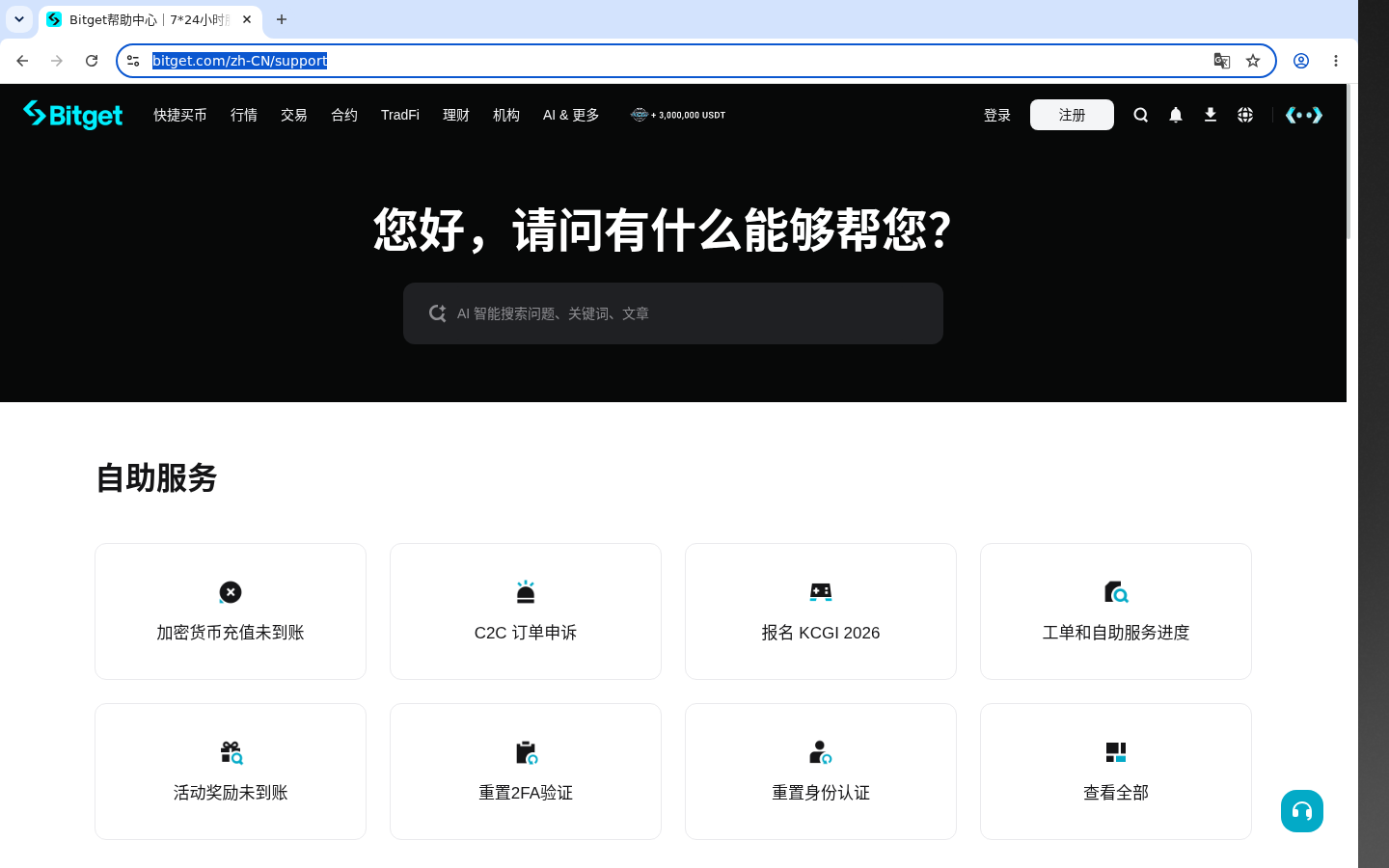Screen dimensions: 1389x868
Task: Open browser profile icon
Action: (x=1301, y=61)
